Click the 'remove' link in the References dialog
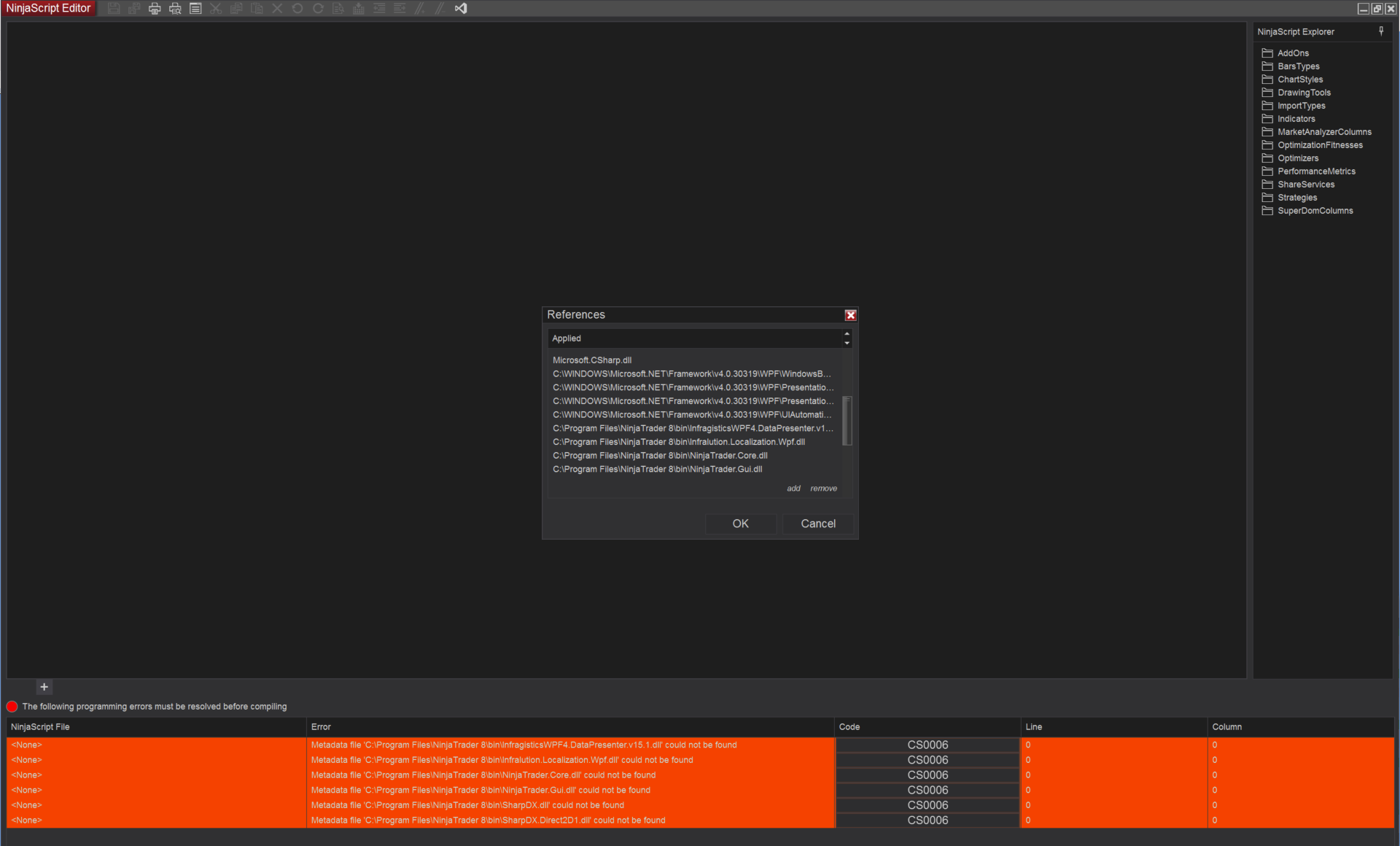 (823, 489)
